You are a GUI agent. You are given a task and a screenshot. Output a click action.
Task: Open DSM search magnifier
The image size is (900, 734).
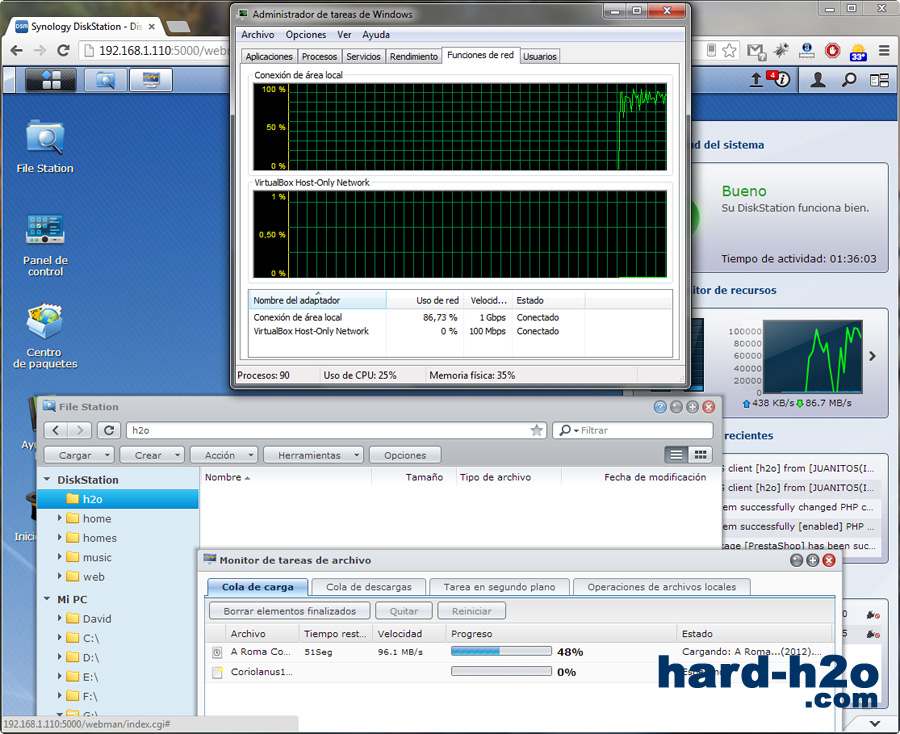point(848,80)
